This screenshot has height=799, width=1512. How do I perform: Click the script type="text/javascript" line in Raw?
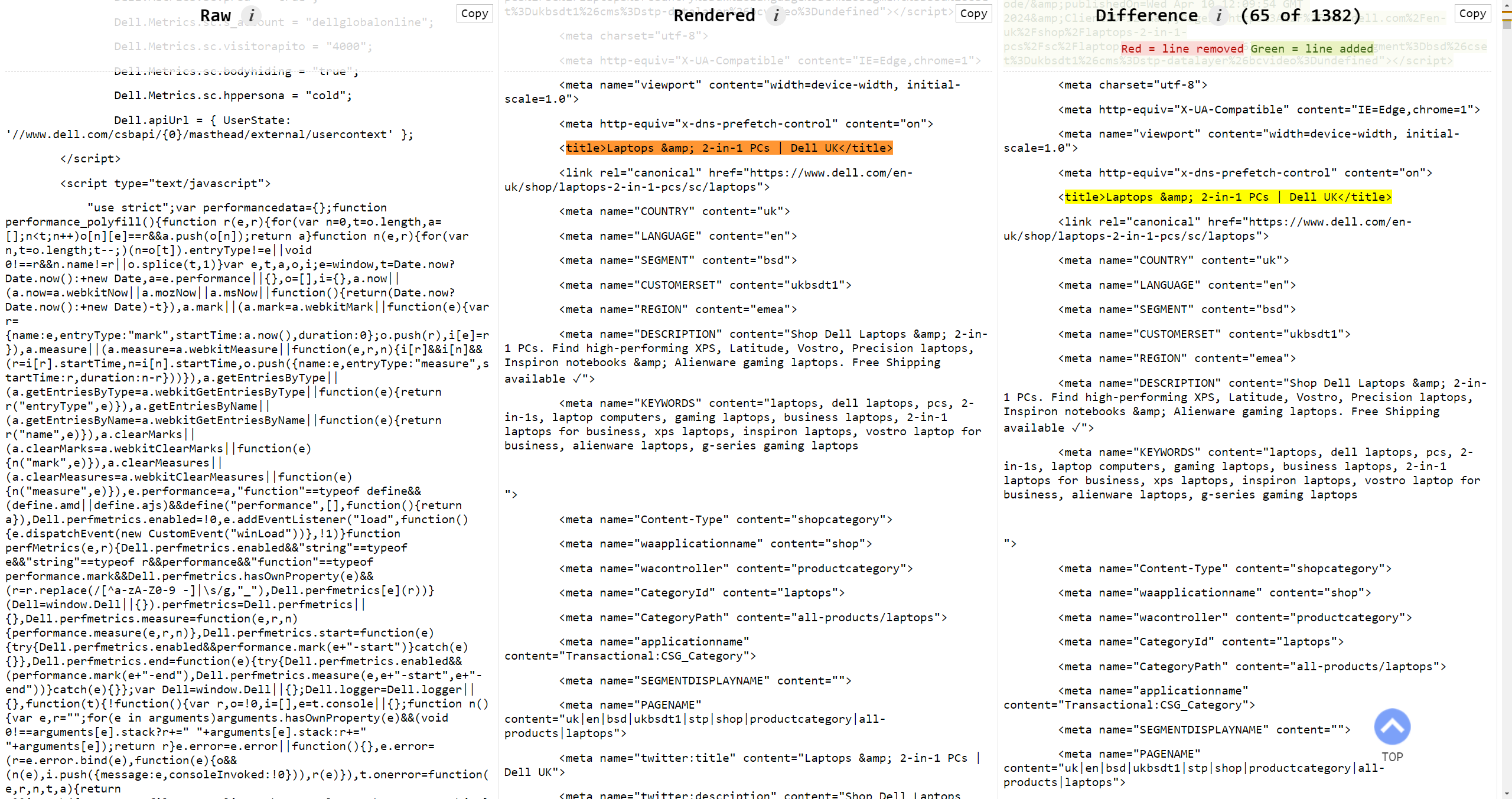point(165,183)
